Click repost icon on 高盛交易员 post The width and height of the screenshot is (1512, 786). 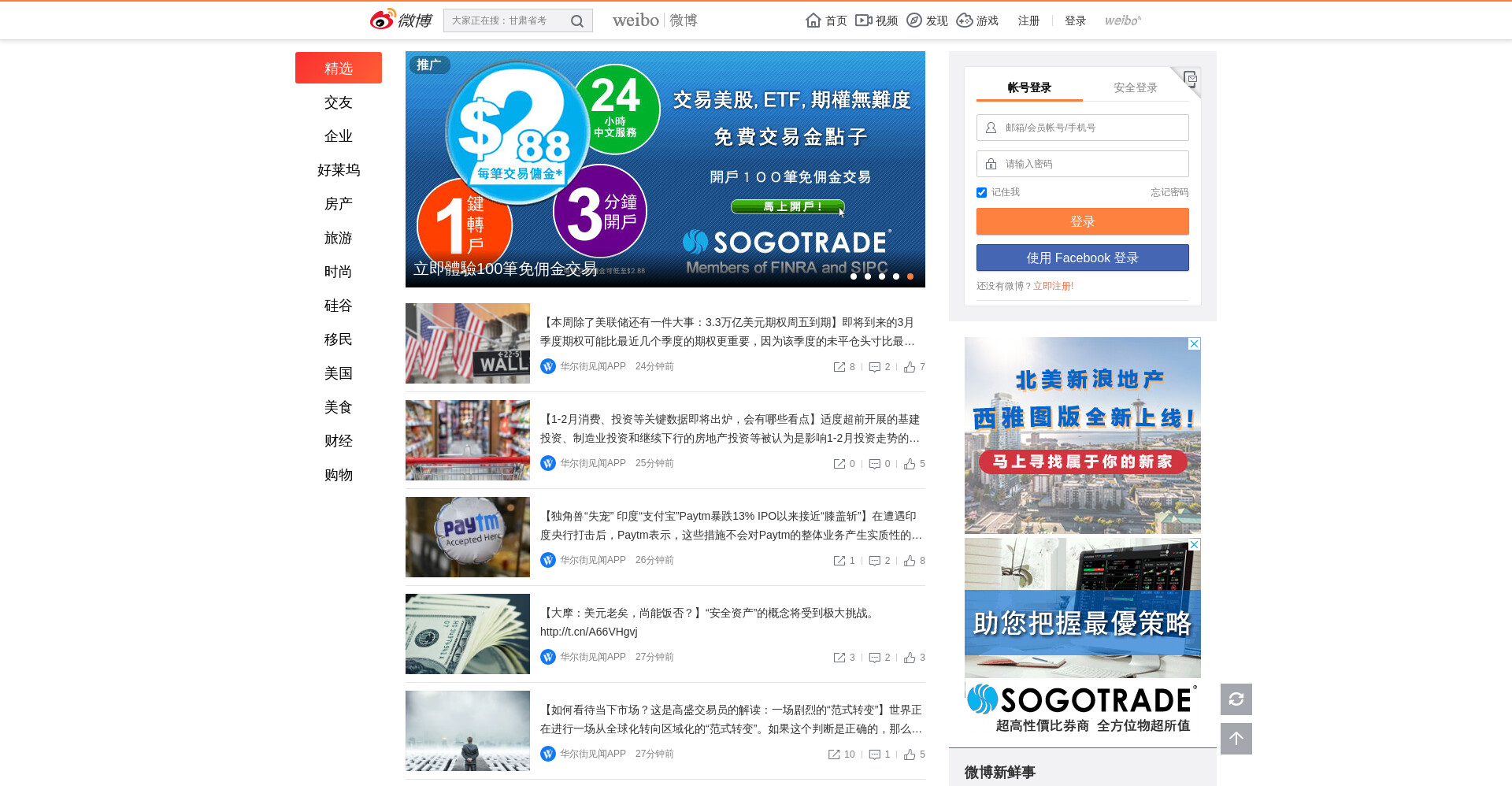pyautogui.click(x=834, y=754)
